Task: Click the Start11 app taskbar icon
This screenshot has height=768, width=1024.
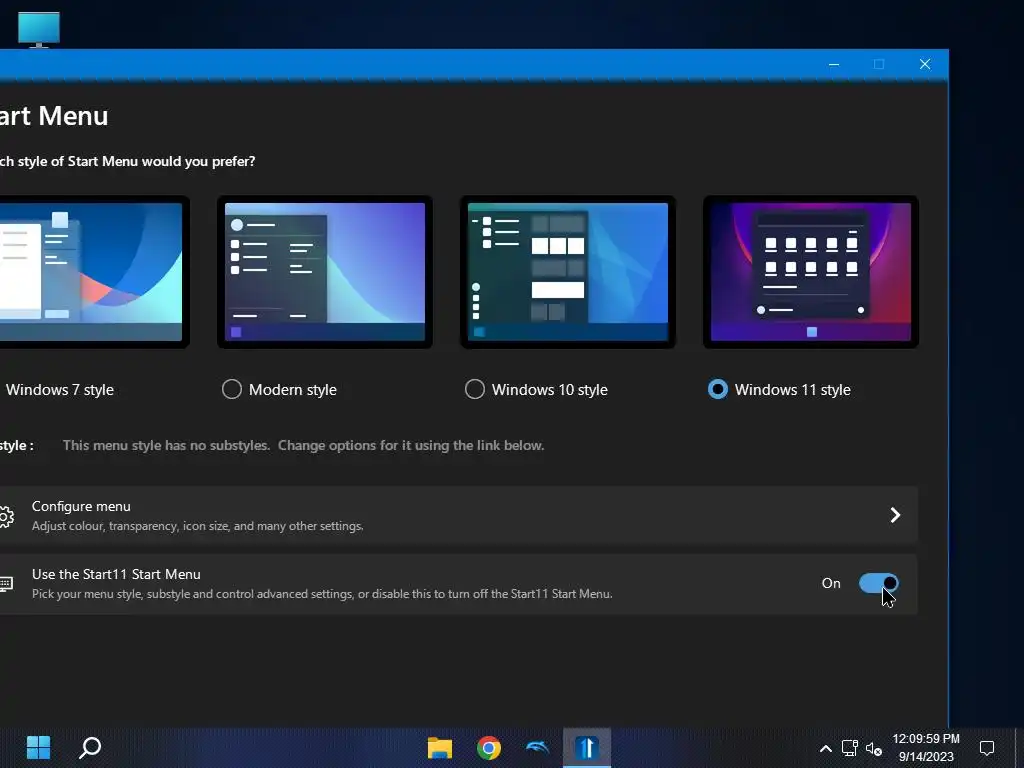Action: pos(586,748)
